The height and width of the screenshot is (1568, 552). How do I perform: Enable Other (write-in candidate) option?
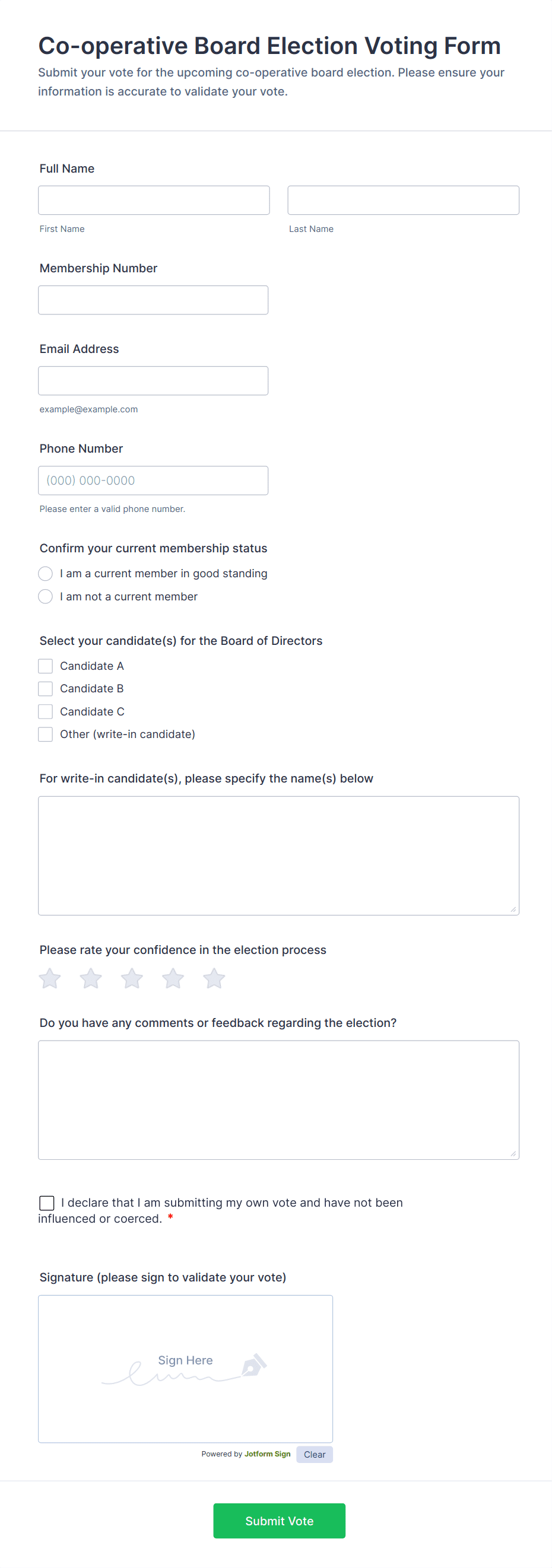click(x=46, y=734)
